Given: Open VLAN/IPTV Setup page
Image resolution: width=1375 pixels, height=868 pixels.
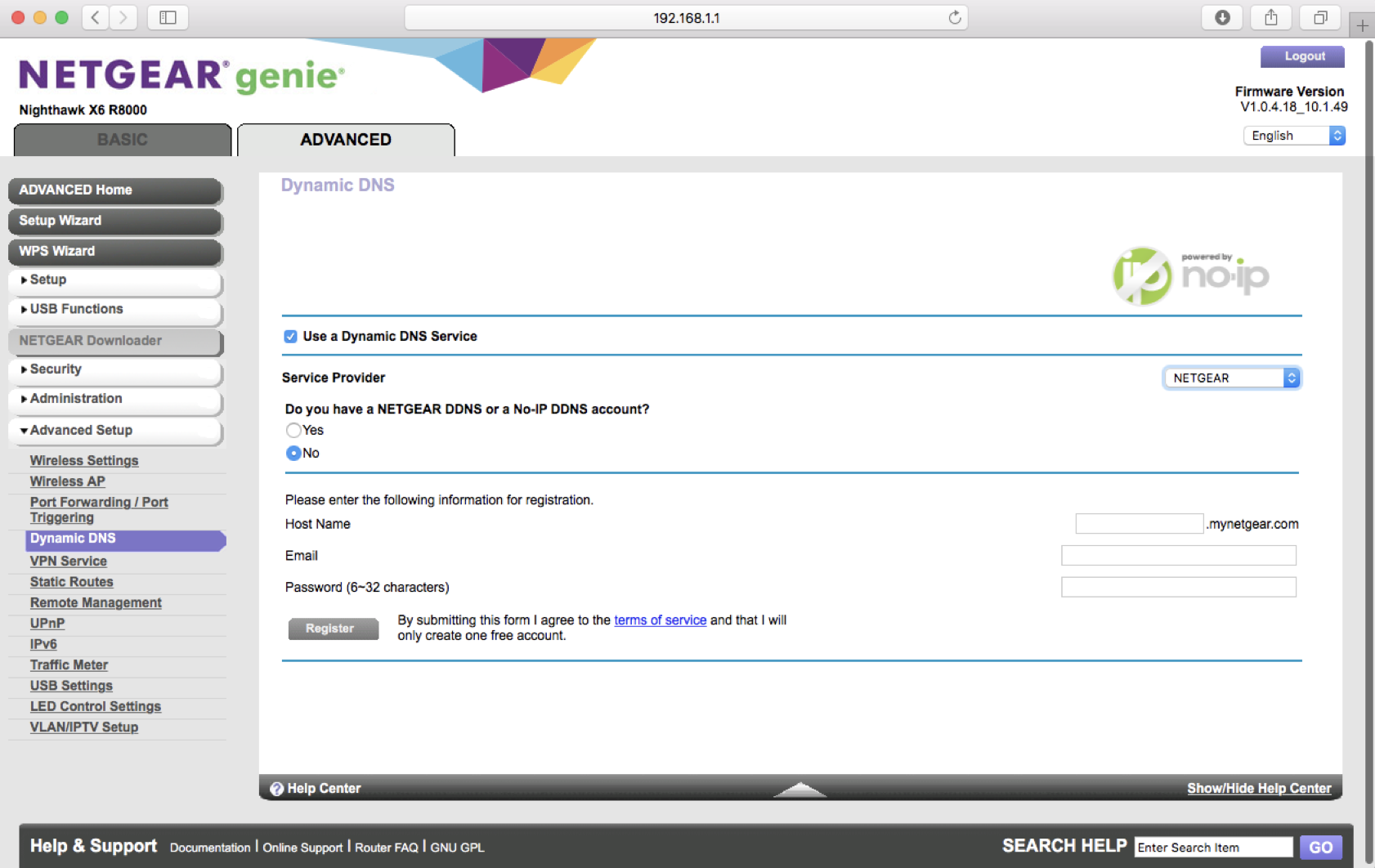Looking at the screenshot, I should click(84, 727).
